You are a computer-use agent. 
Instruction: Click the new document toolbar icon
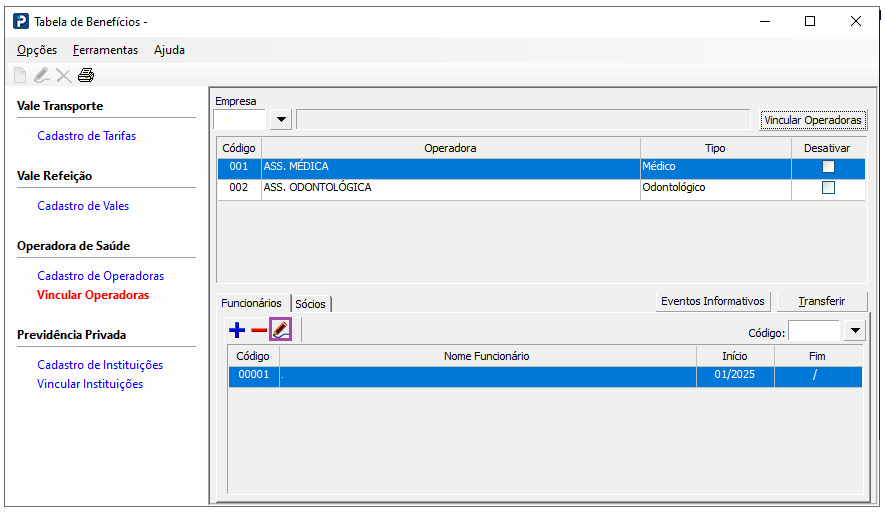(20, 75)
